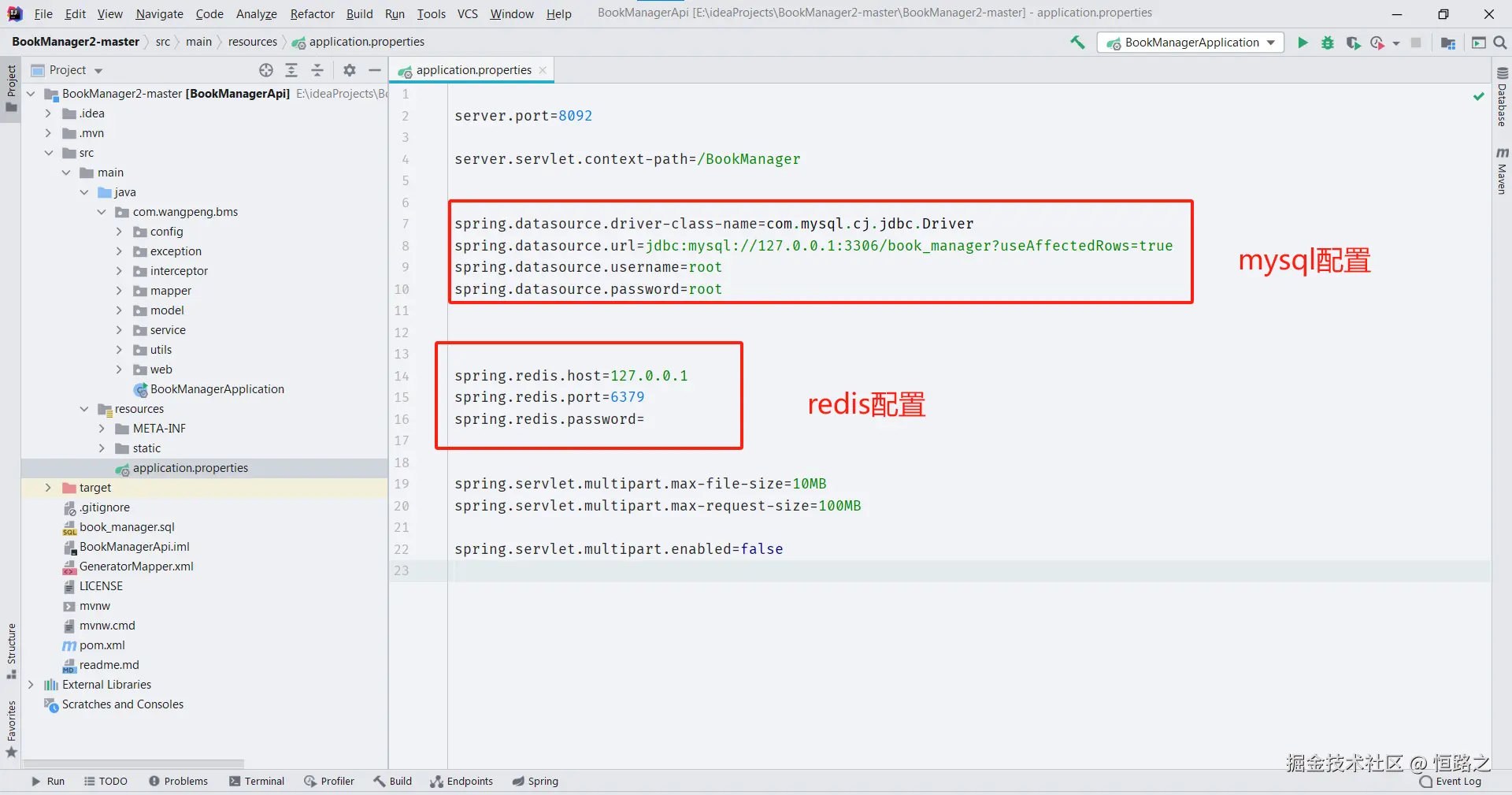Open the Problems tool window
The height and width of the screenshot is (795, 1512).
pyautogui.click(x=179, y=782)
